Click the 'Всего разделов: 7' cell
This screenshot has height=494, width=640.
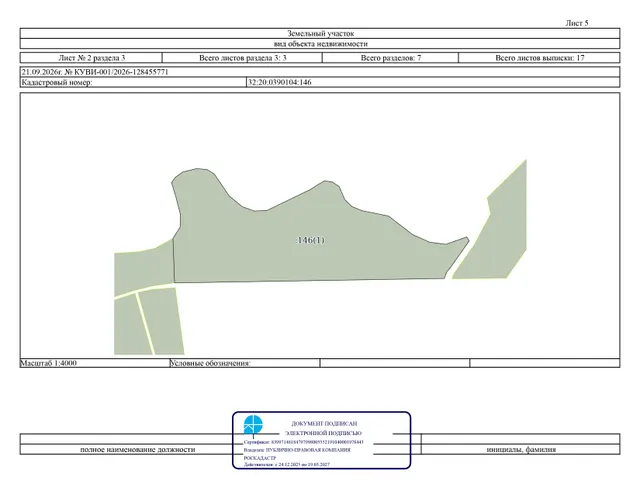[391, 58]
